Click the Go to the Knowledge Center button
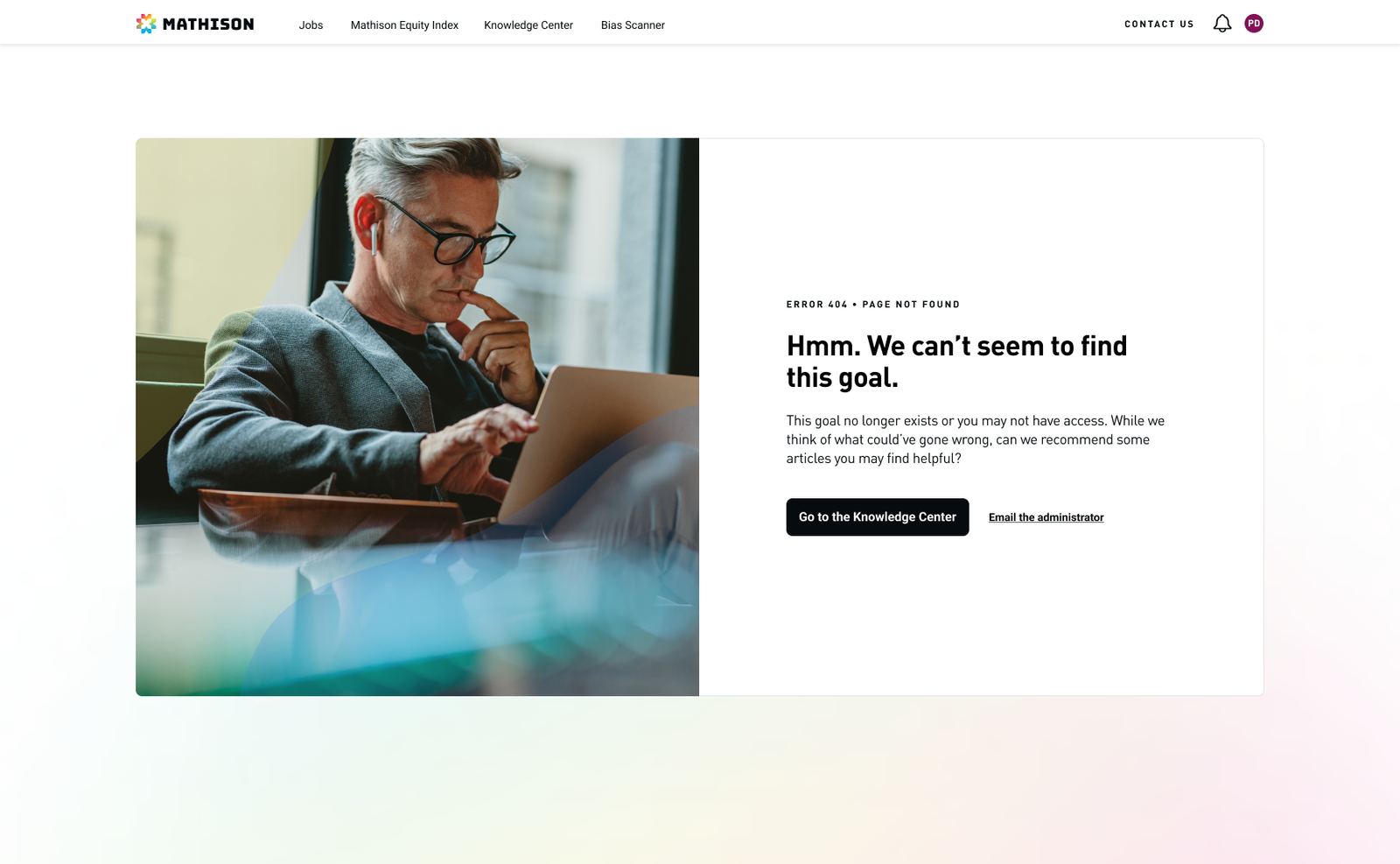This screenshot has height=864, width=1400. coord(878,517)
